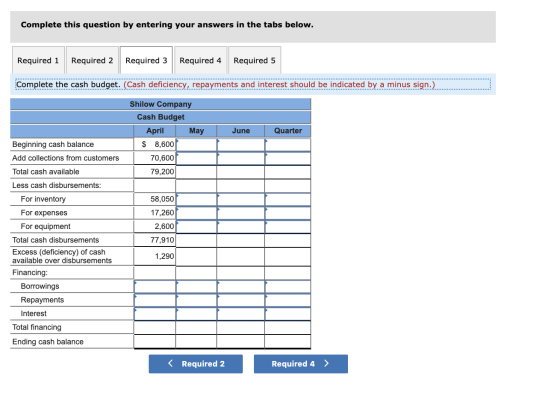Click May Interest field
The width and height of the screenshot is (560, 399).
point(196,314)
